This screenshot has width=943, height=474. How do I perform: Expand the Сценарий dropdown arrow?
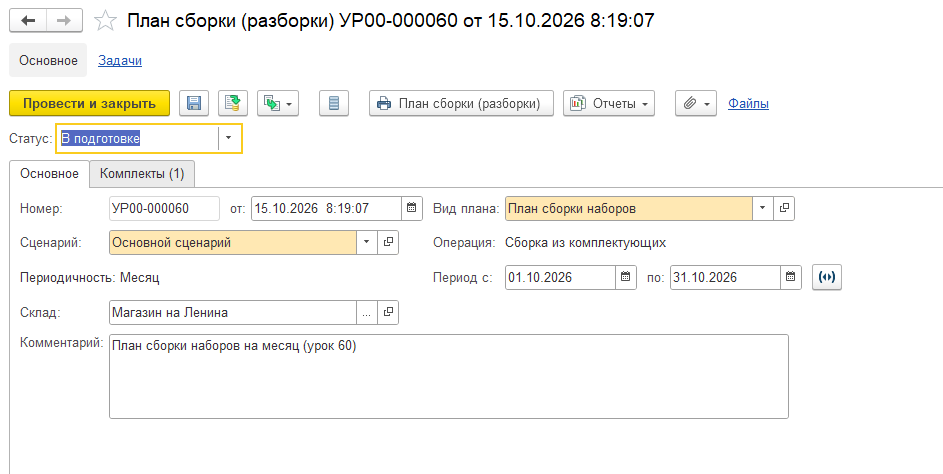367,242
